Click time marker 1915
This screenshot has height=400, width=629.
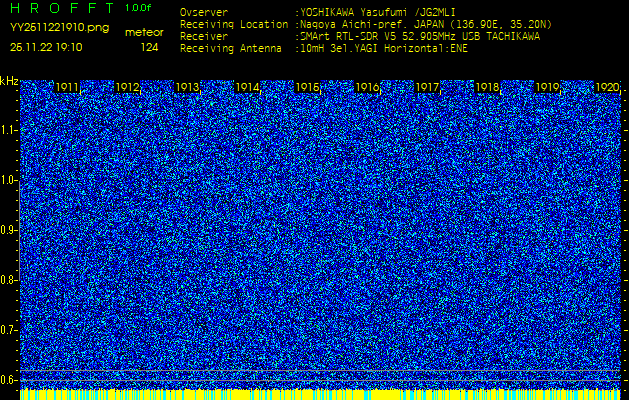pos(307,87)
